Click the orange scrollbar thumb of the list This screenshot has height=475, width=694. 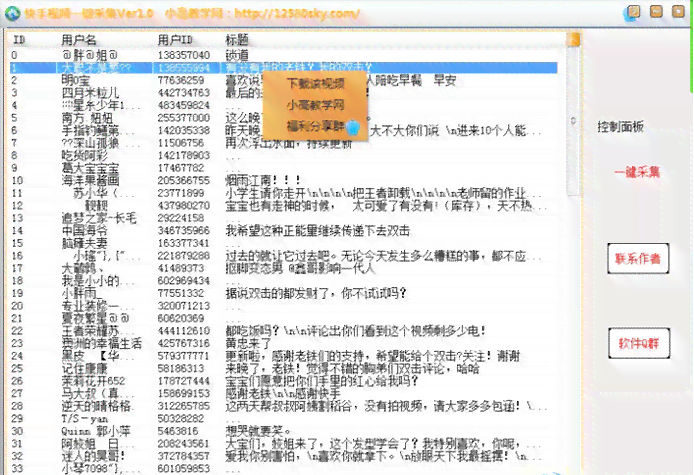click(x=573, y=39)
